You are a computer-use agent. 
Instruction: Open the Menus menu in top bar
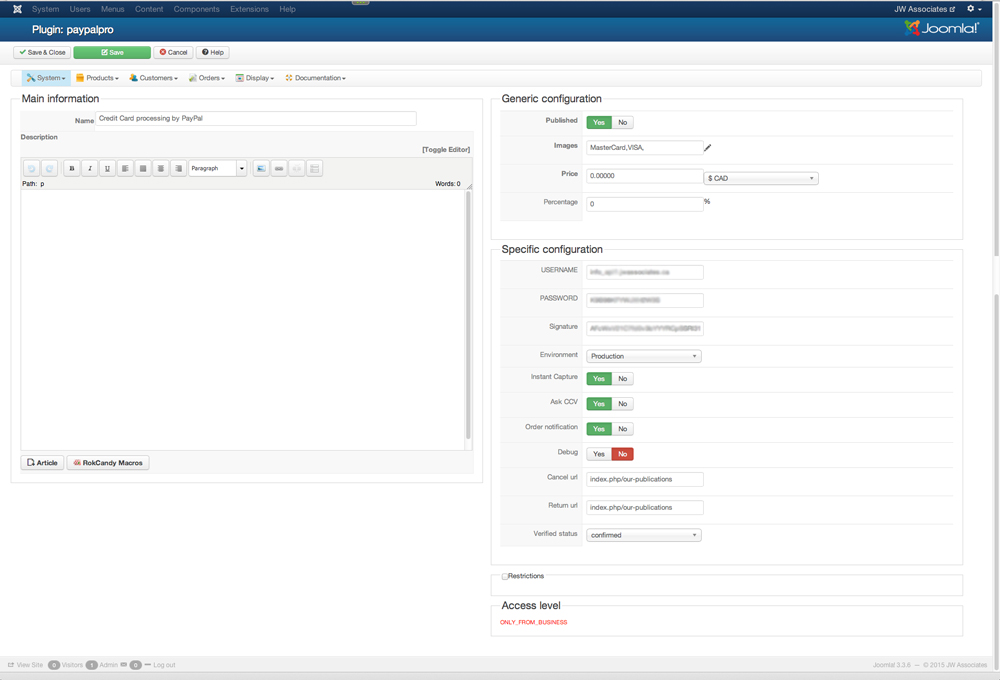(x=112, y=9)
